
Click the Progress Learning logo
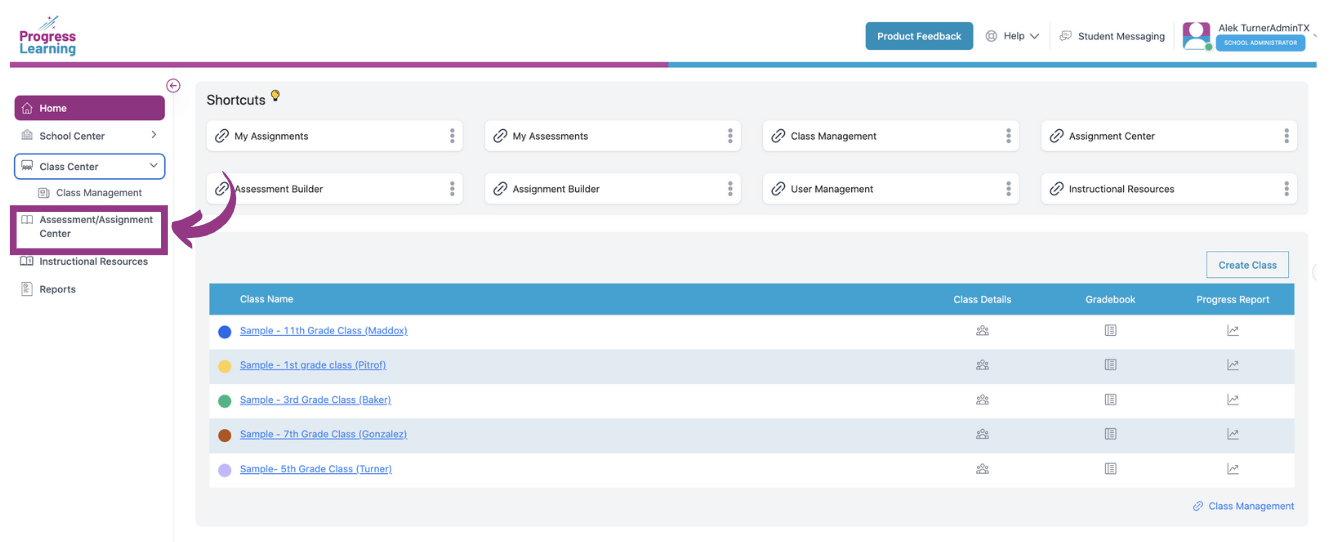point(47,36)
